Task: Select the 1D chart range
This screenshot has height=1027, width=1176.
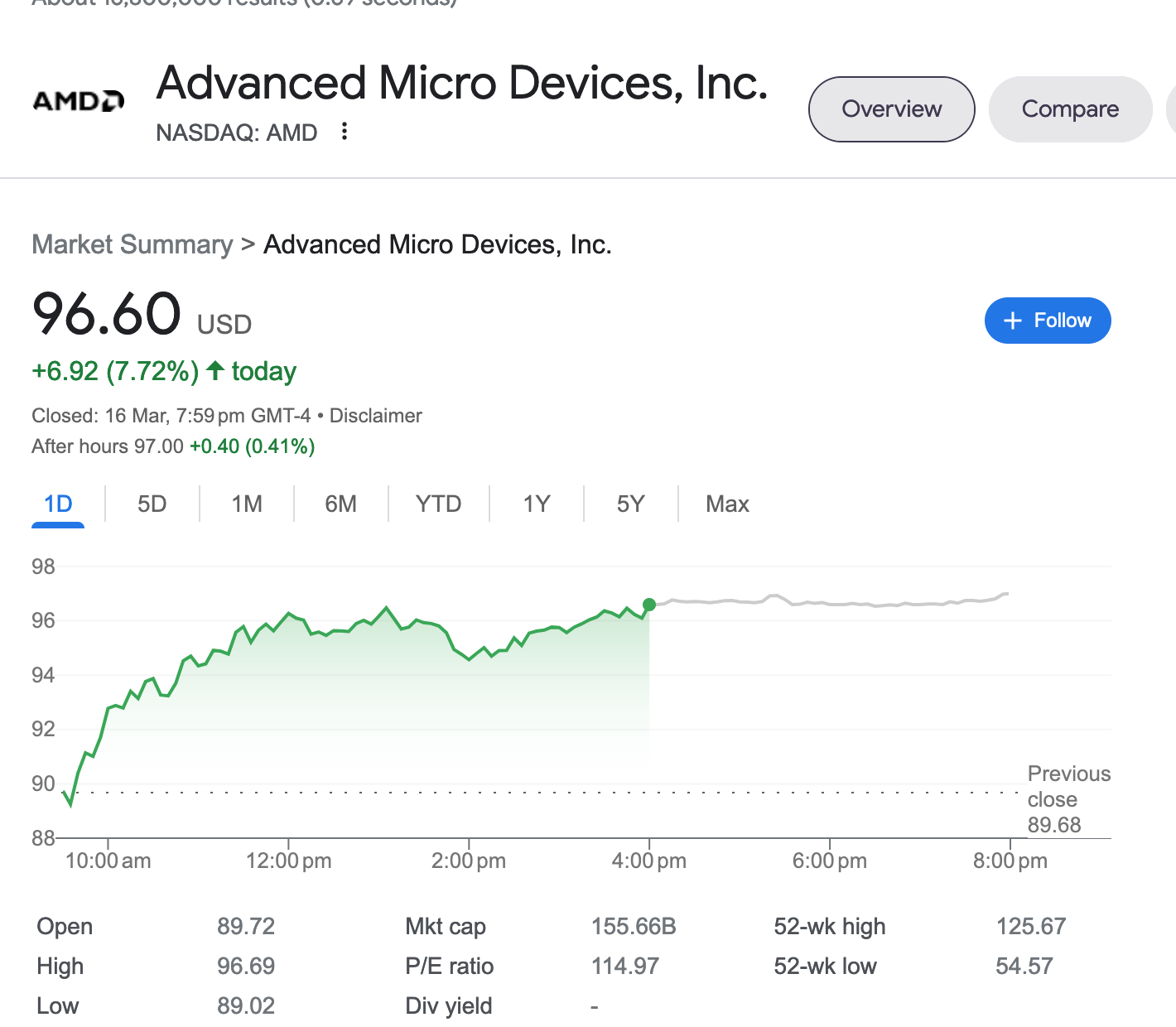Action: coord(58,504)
